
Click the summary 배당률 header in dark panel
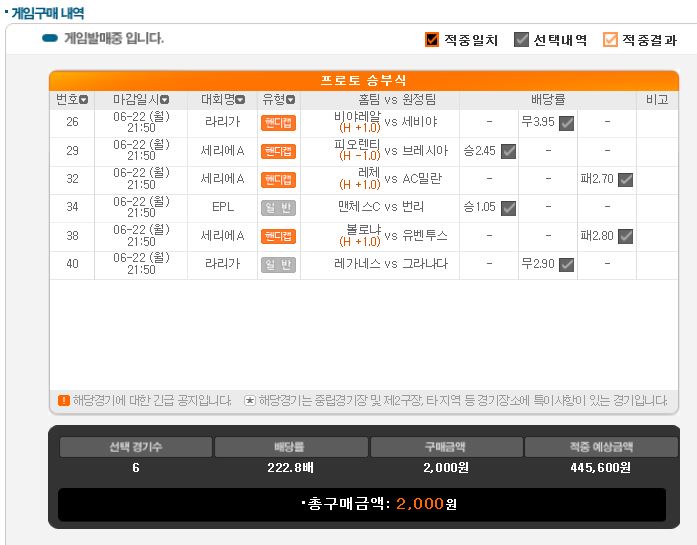tap(290, 447)
